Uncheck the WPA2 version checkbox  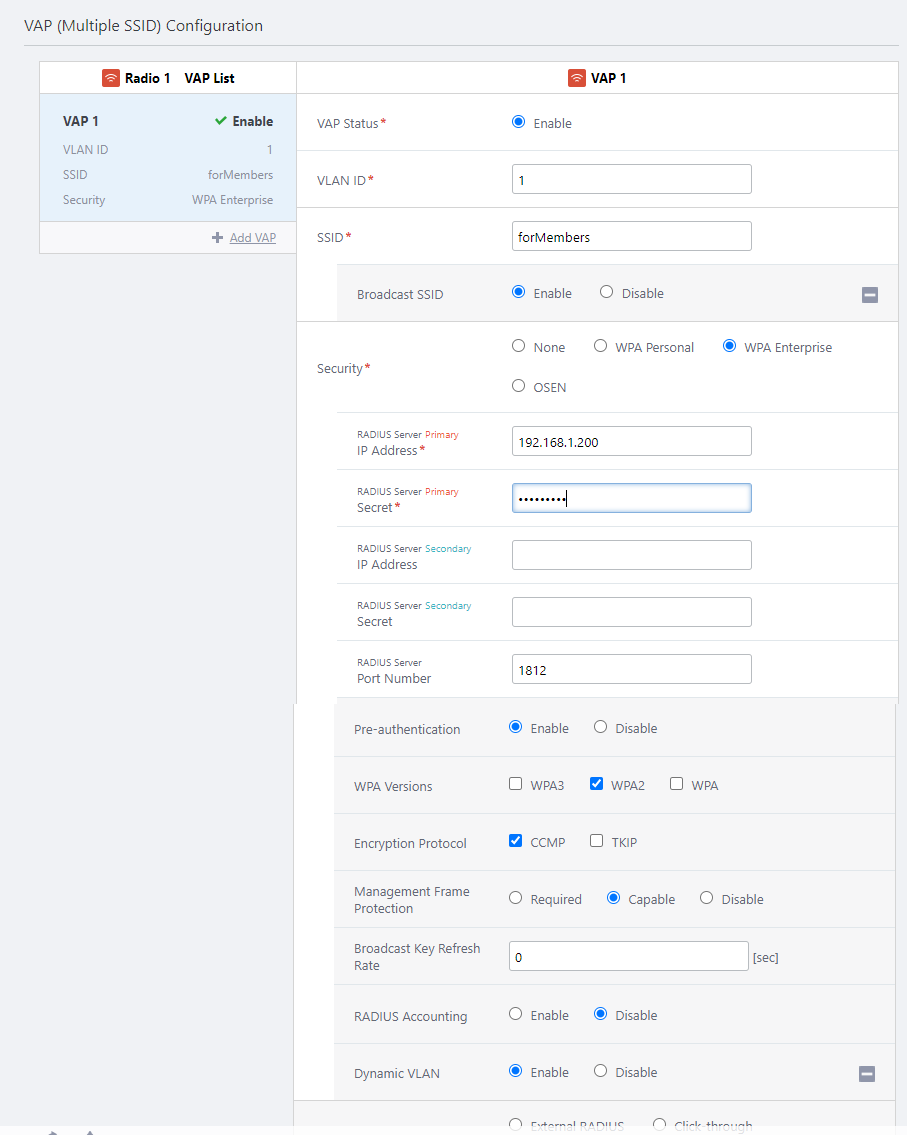tap(597, 784)
